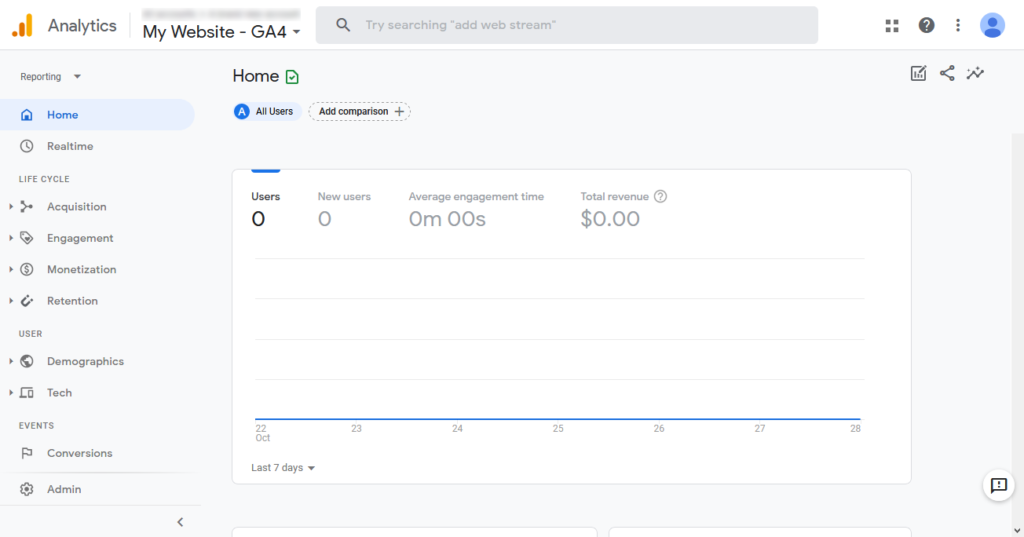Click the feedback icon at bottom right

coord(998,485)
